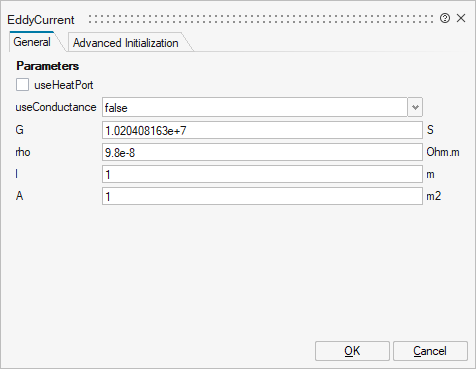Viewport: 476px width, 369px height.
Task: Click the dotted title bar grip
Action: click(261, 19)
